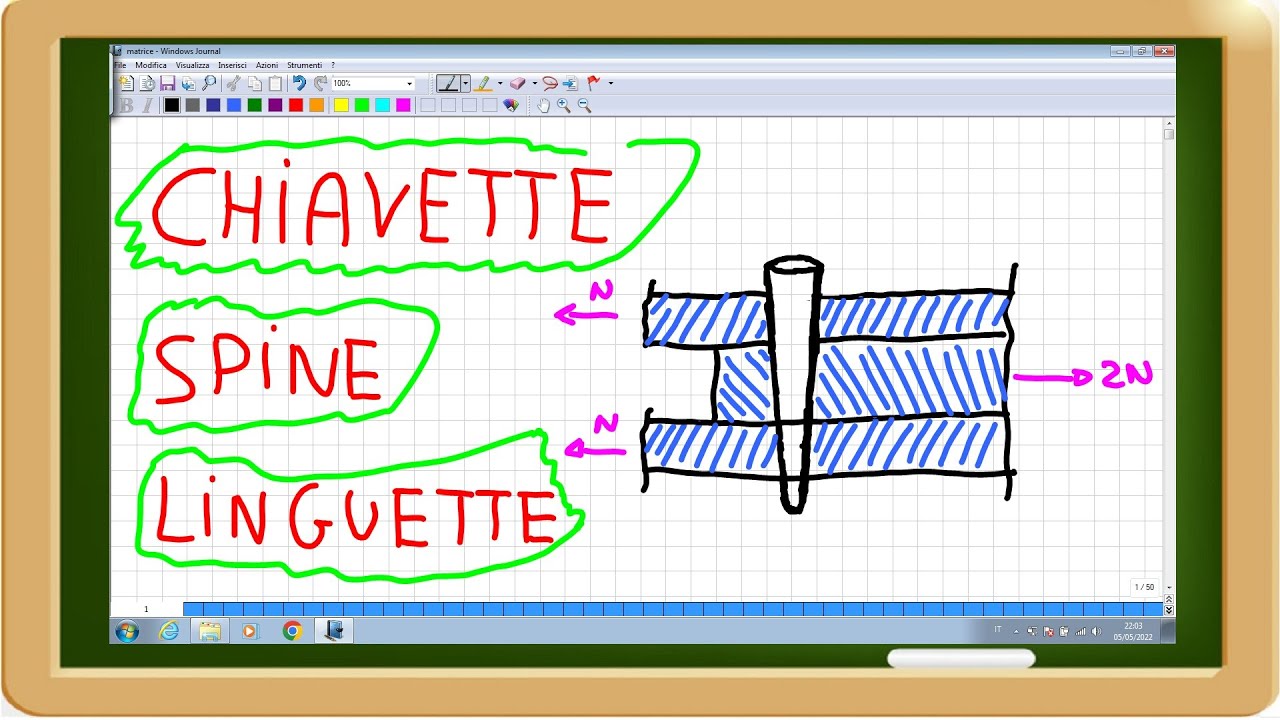Open the Visualizza menu
Screen dimensions: 1280x720
coord(192,65)
